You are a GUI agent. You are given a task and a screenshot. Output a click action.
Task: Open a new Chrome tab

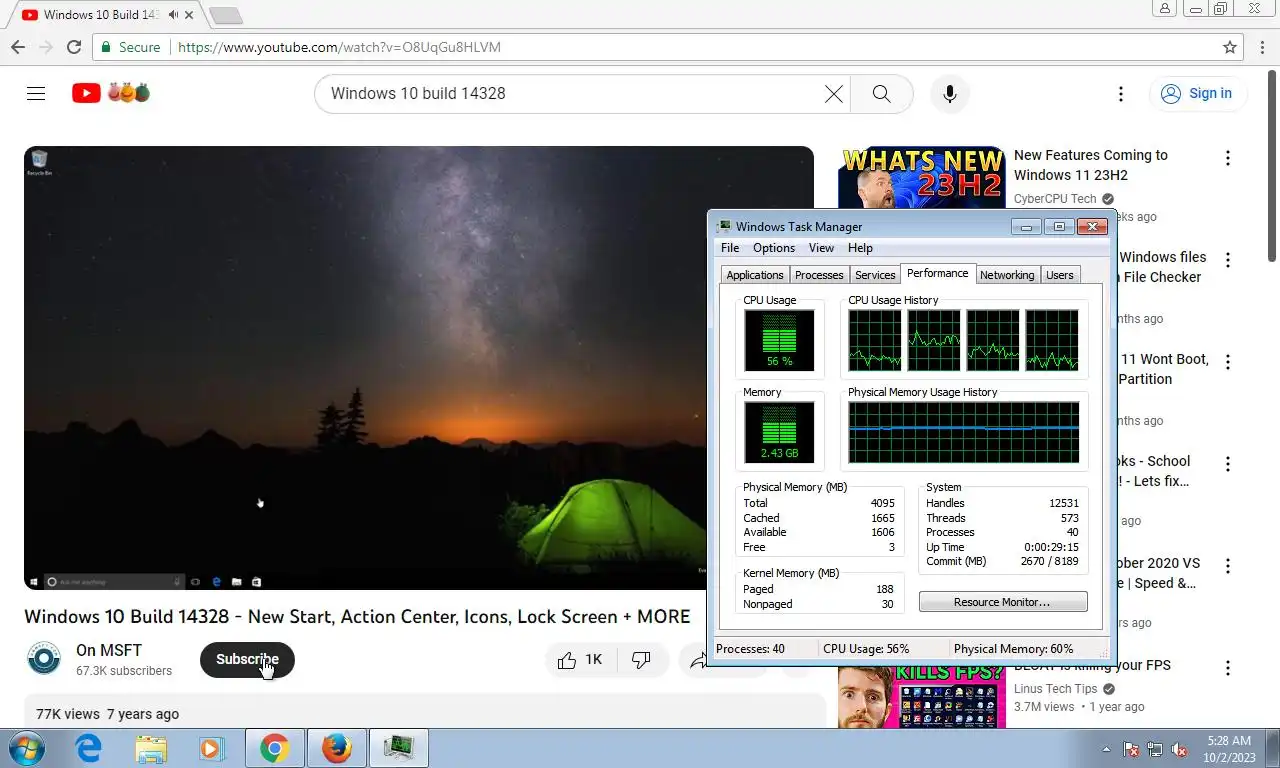[x=226, y=15]
